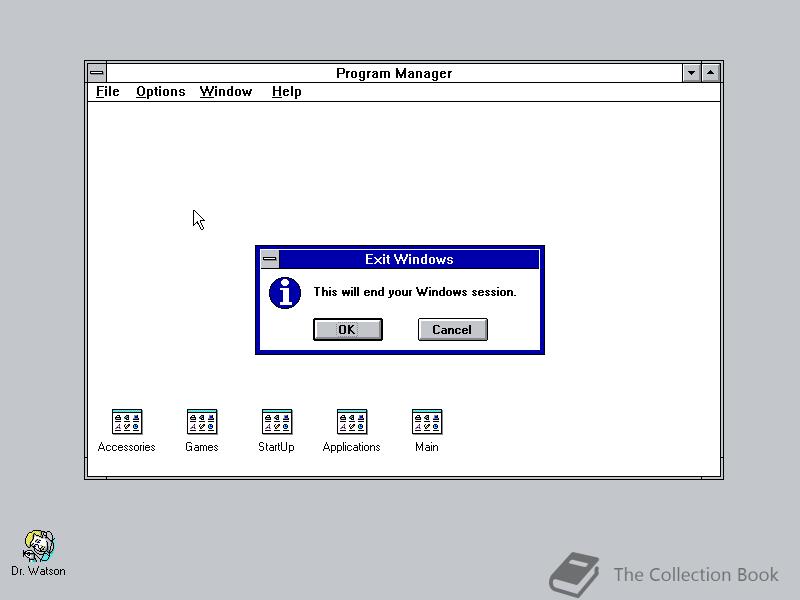The image size is (800, 600).
Task: Click the Dr. Watson label text
Action: pos(38,571)
